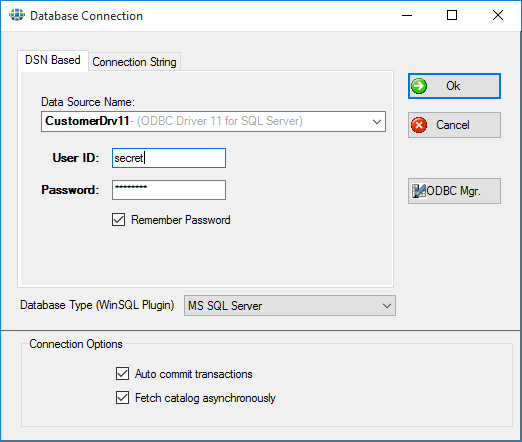Viewport: 522px width, 442px height.
Task: Click the WinSQL globe icon in title bar
Action: tap(17, 15)
